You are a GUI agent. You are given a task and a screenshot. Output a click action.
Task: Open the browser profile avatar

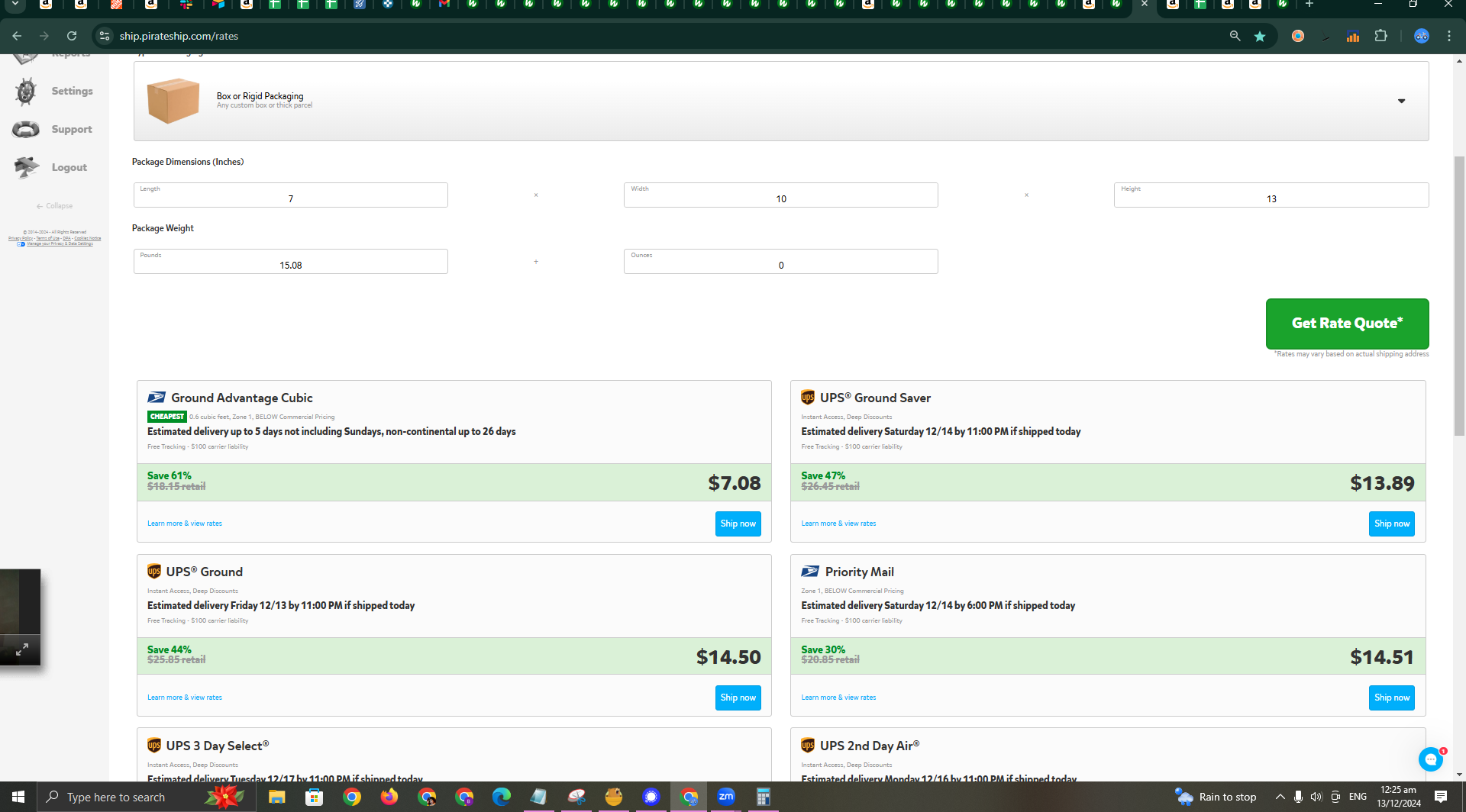[1422, 36]
